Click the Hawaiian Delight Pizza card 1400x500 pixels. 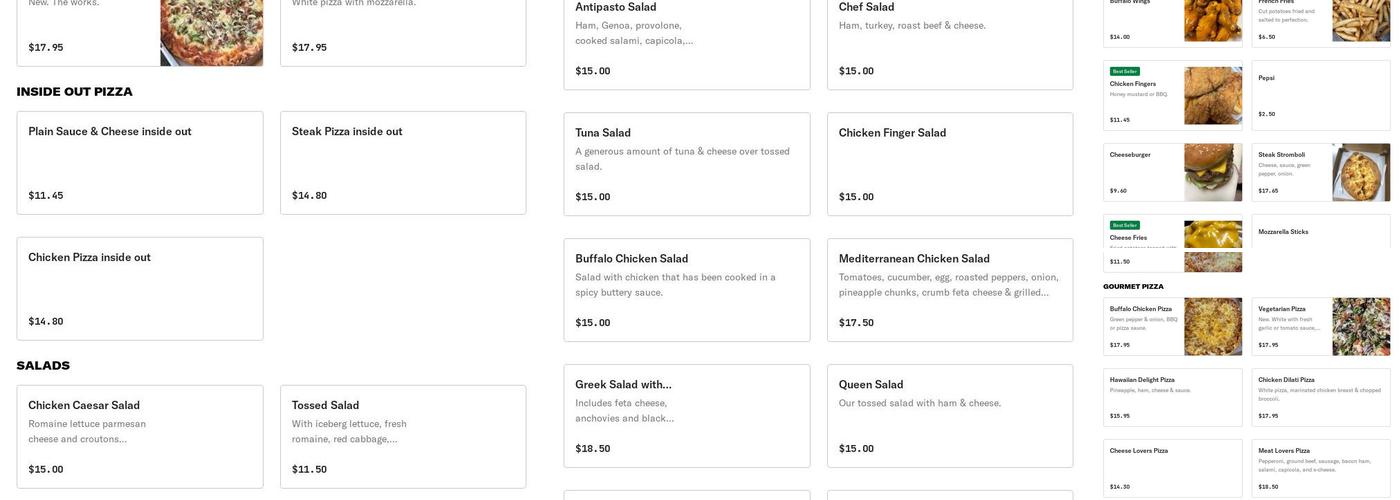click(x=1172, y=398)
